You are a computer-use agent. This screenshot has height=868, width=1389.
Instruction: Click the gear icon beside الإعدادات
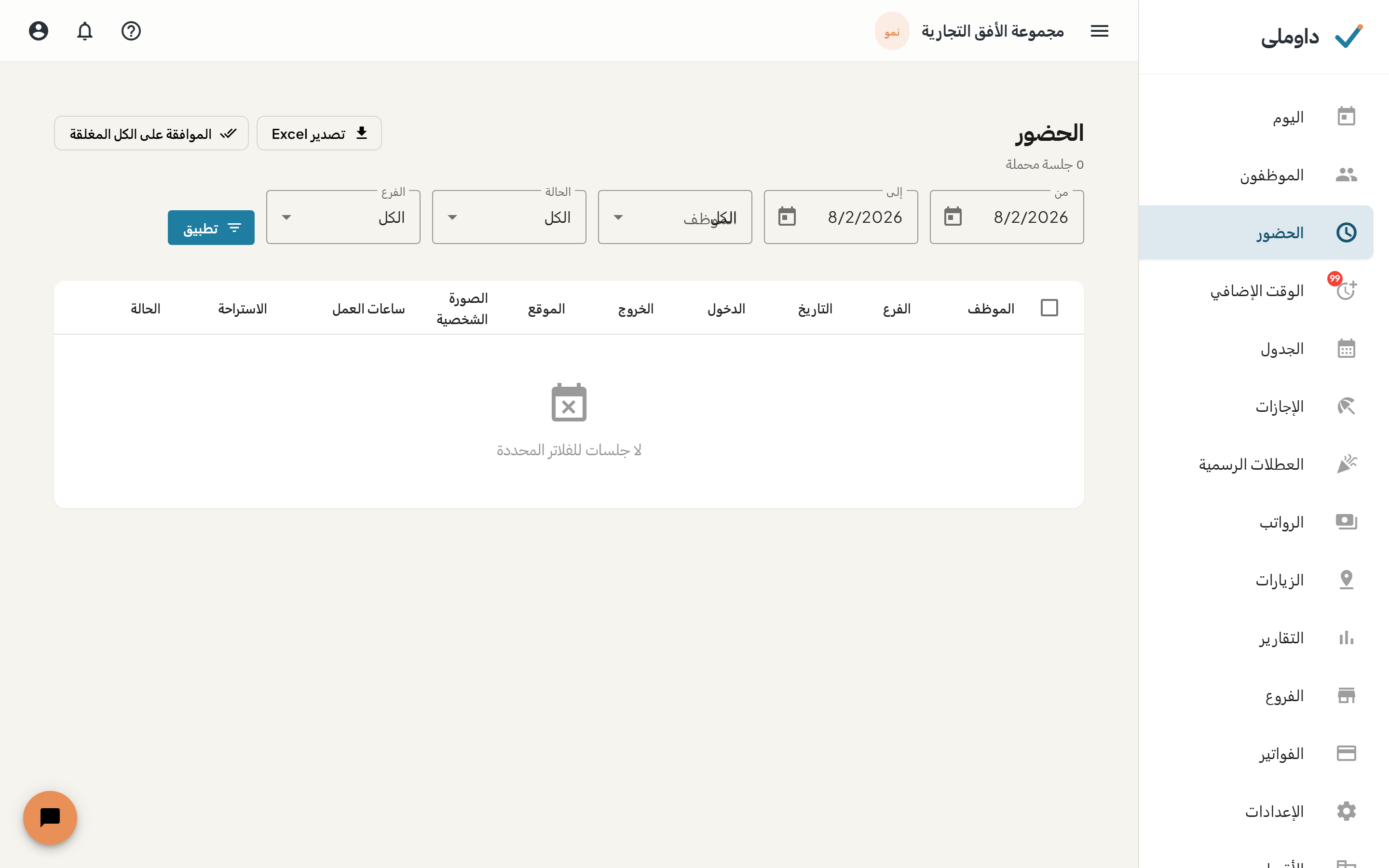1346,811
